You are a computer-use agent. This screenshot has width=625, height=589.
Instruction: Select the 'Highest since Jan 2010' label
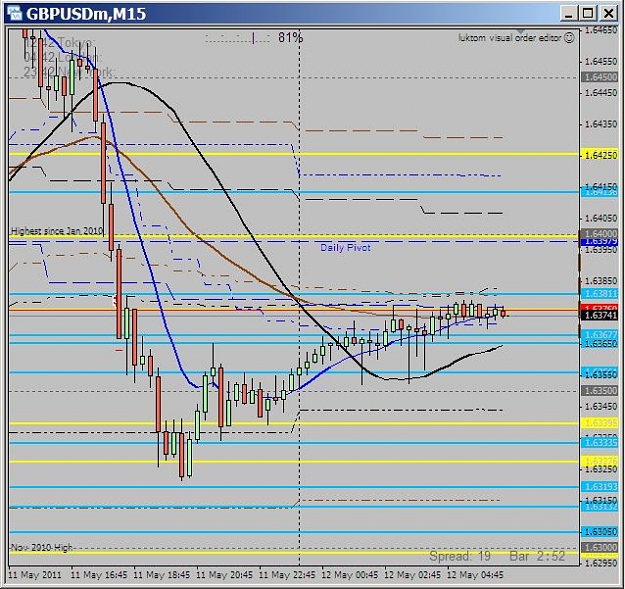click(x=57, y=231)
